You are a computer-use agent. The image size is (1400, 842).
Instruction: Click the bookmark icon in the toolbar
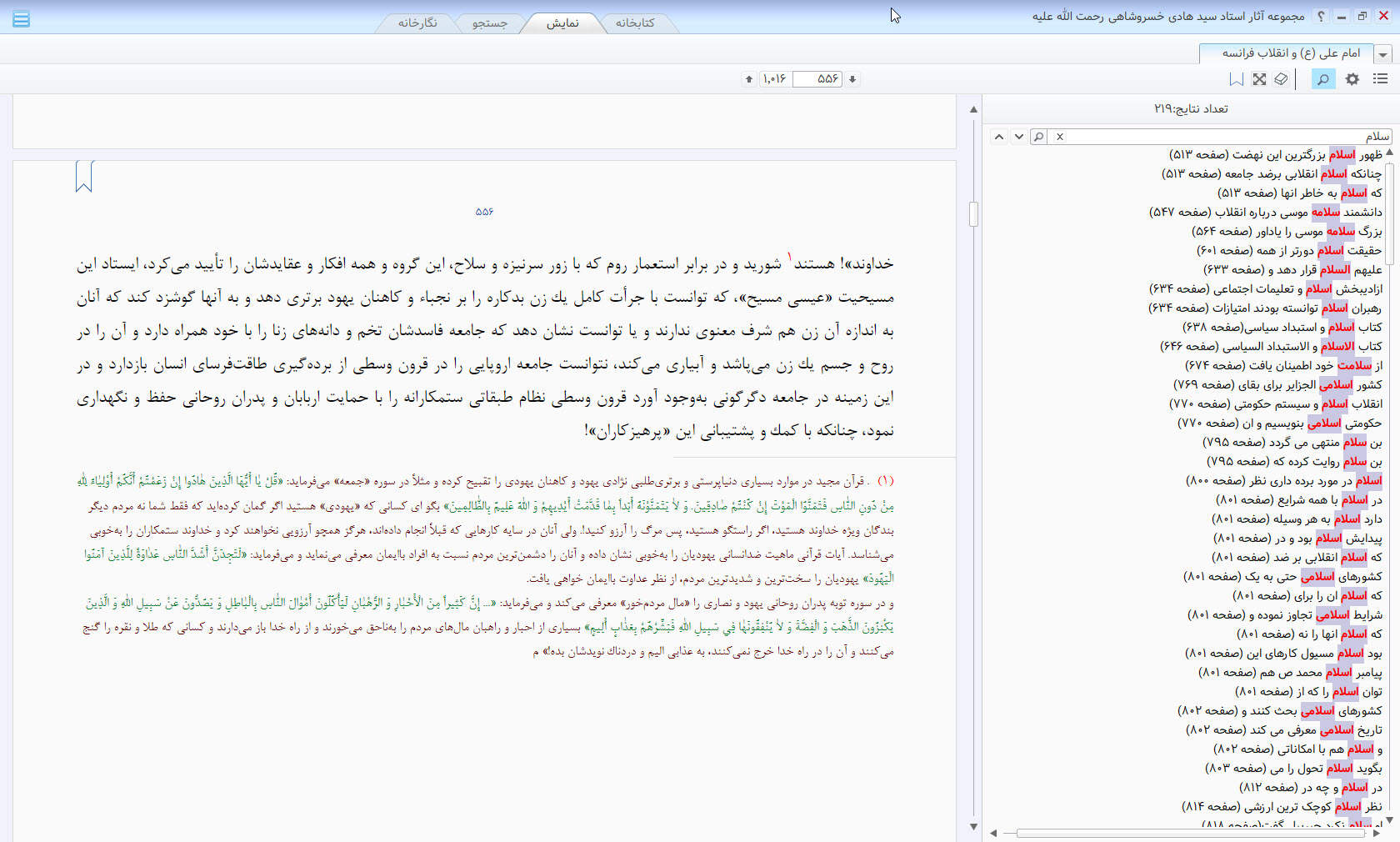pyautogui.click(x=1237, y=79)
